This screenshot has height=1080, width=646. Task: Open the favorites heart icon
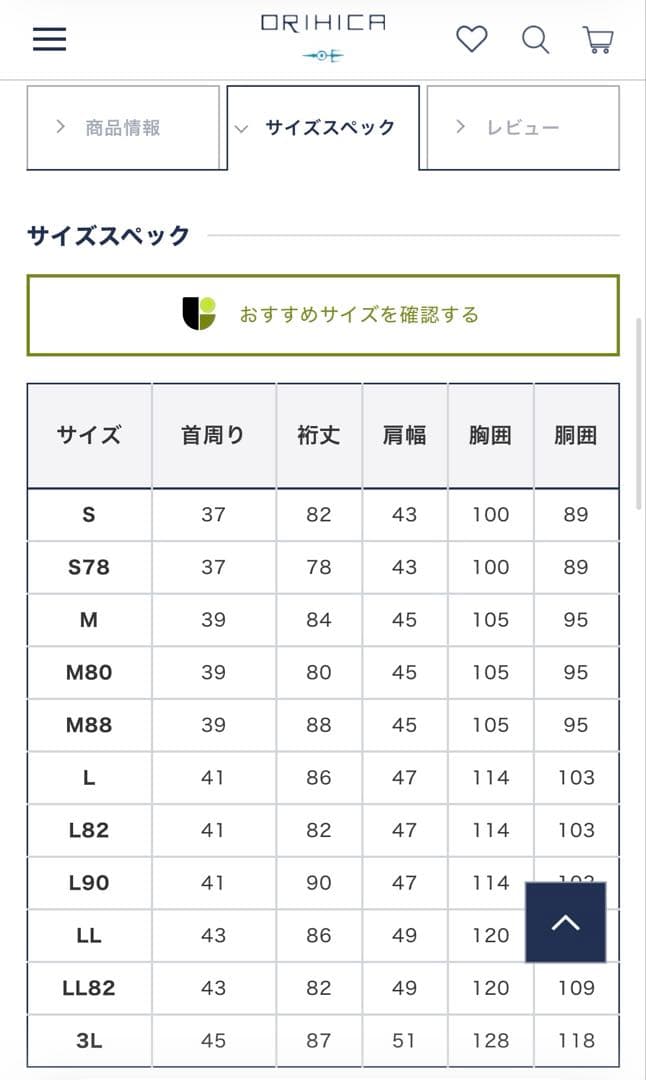(472, 39)
